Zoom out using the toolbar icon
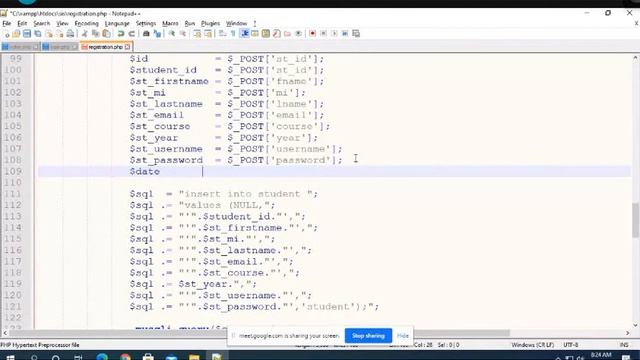Screen dimensions: 640x360 click(x=183, y=33)
